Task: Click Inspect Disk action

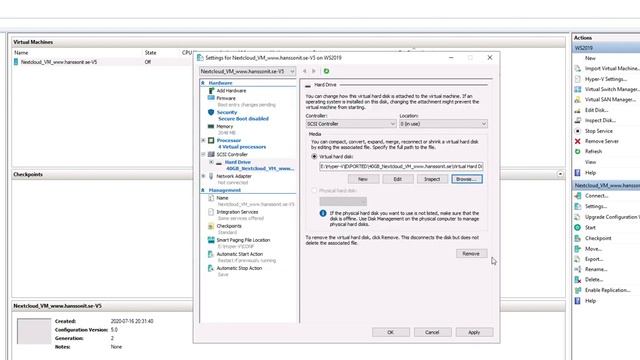Action: coord(600,120)
